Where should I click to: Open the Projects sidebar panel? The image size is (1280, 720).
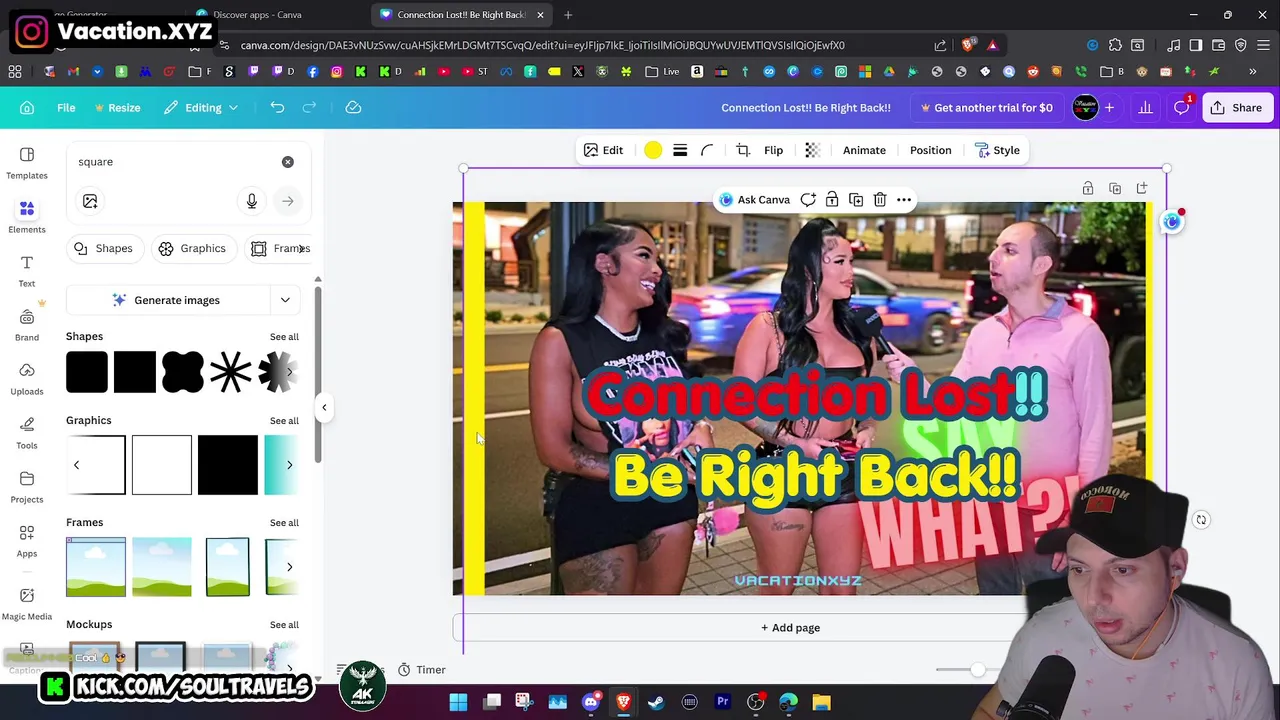tap(27, 487)
